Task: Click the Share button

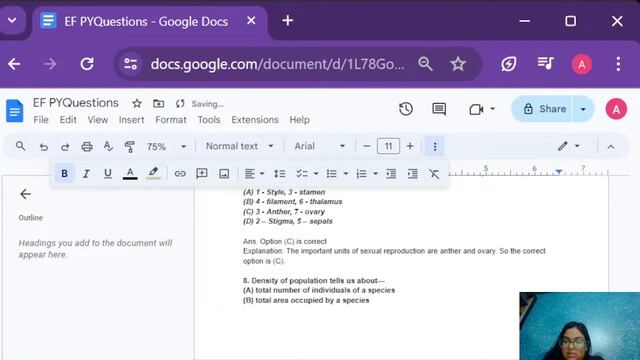Action: point(542,109)
